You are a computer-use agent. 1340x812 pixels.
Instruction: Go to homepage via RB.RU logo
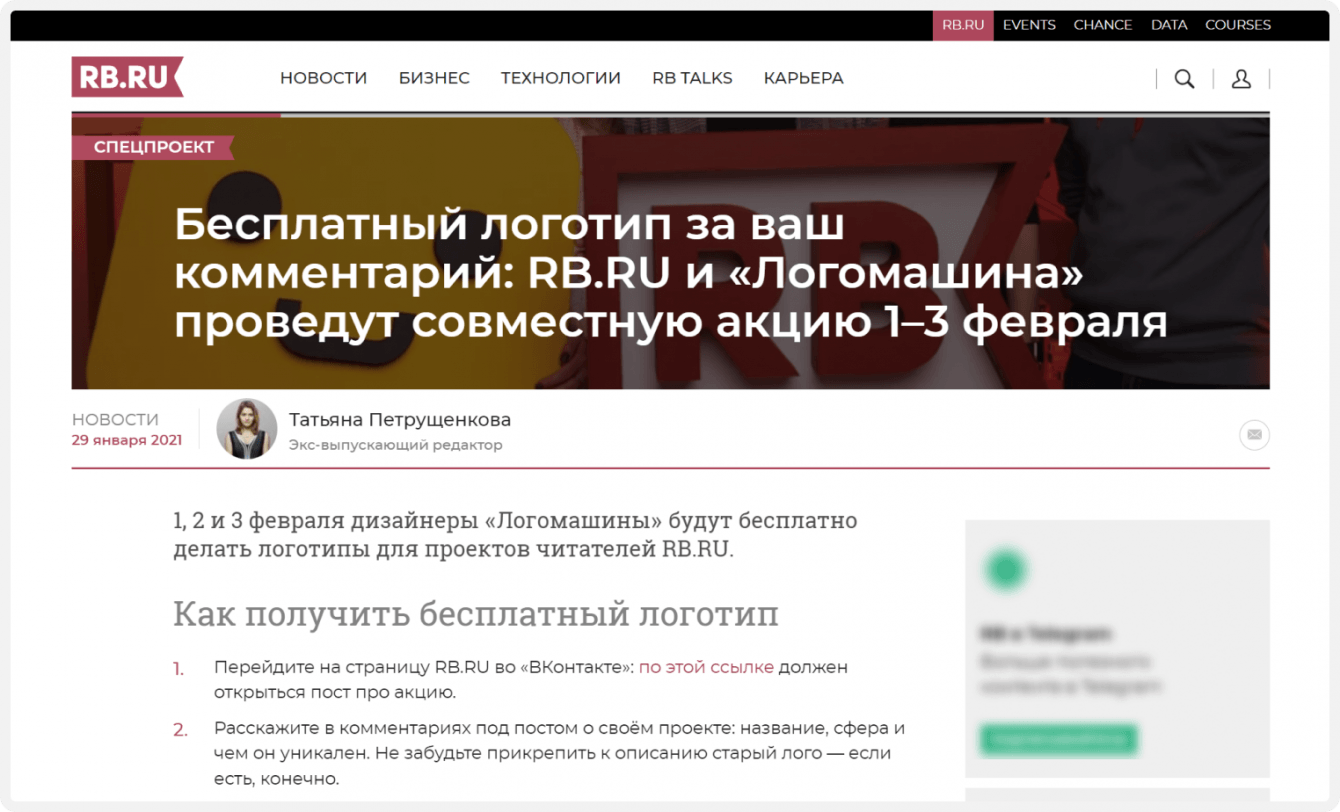pos(127,77)
